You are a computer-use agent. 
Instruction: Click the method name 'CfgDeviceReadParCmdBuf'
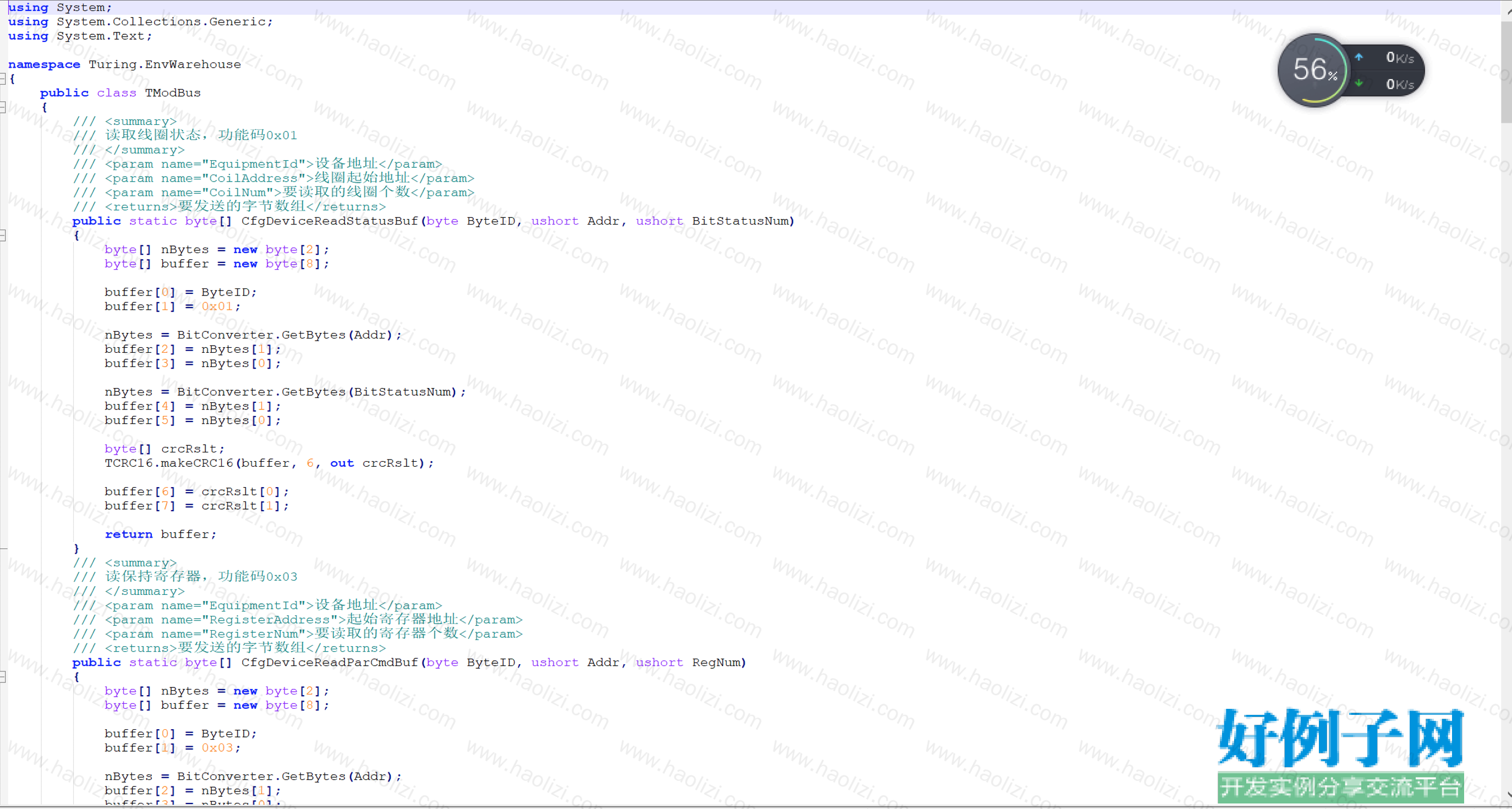pos(329,663)
